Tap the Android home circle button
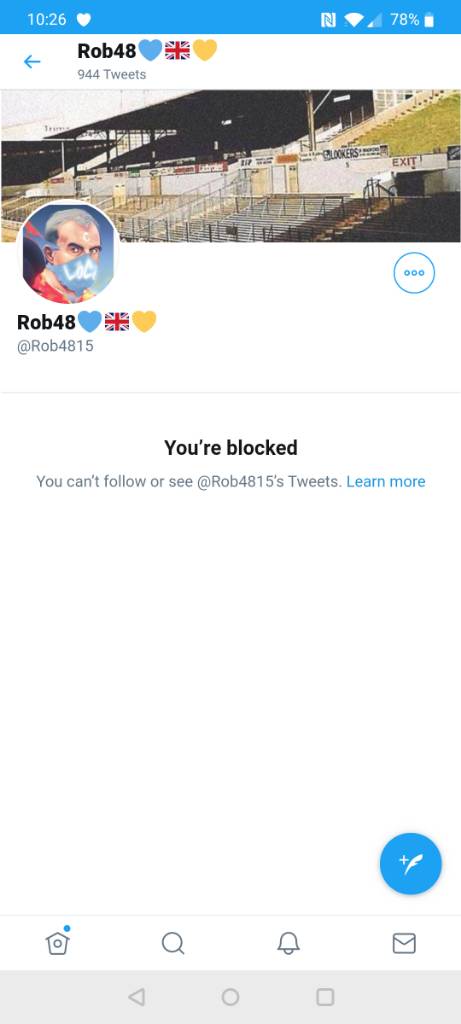Image resolution: width=461 pixels, height=1024 pixels. (x=230, y=997)
